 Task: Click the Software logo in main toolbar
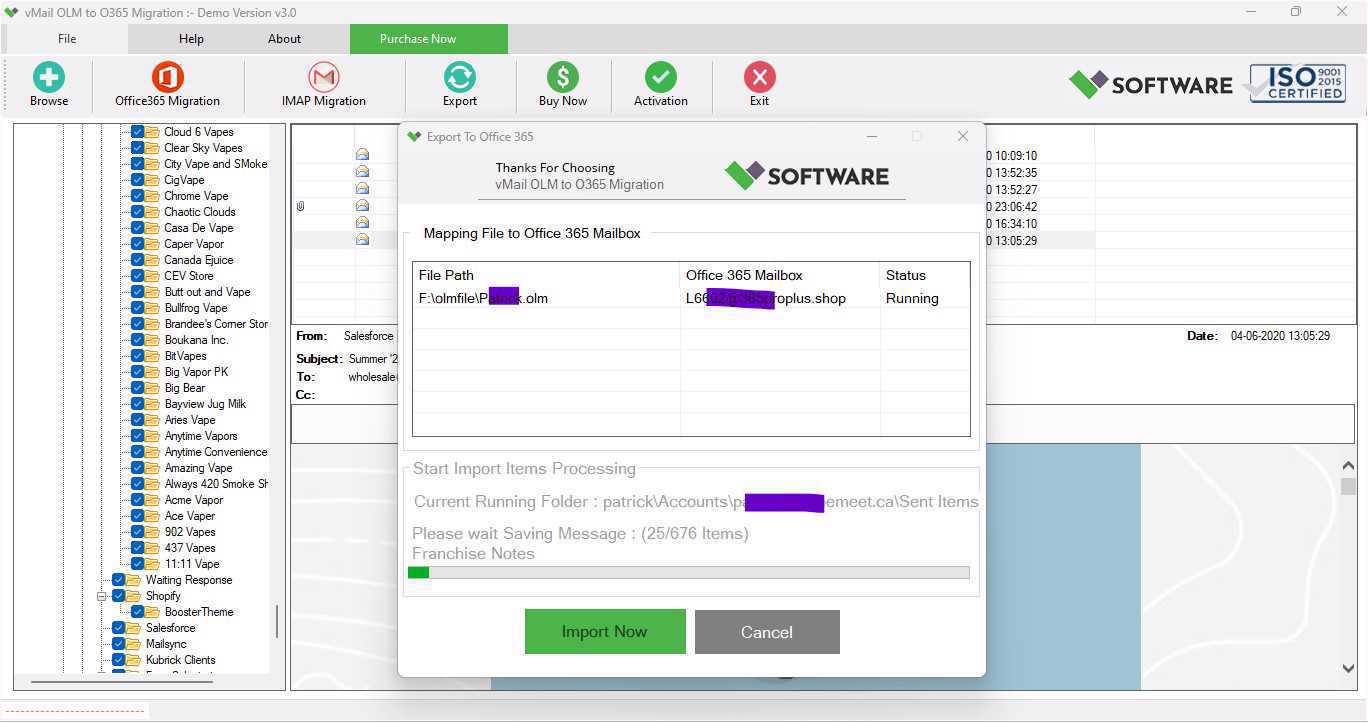tap(1150, 84)
